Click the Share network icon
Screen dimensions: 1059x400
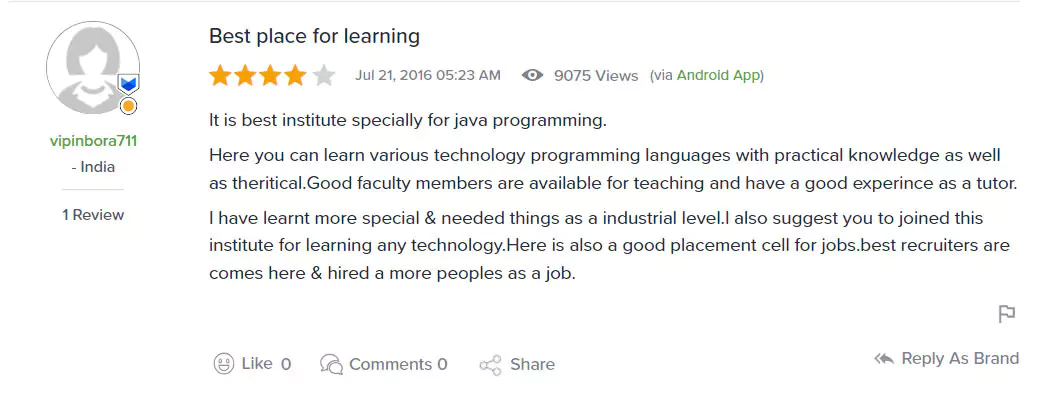(490, 365)
